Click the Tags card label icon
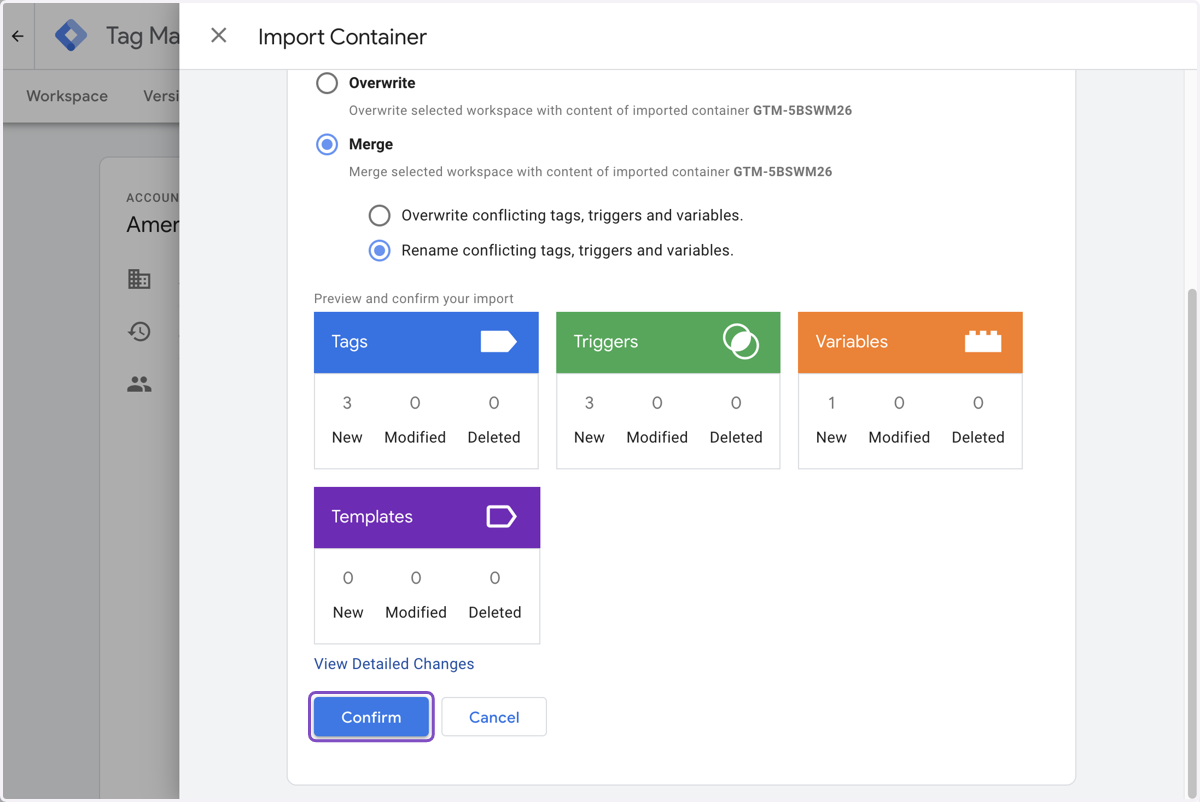 click(x=498, y=342)
